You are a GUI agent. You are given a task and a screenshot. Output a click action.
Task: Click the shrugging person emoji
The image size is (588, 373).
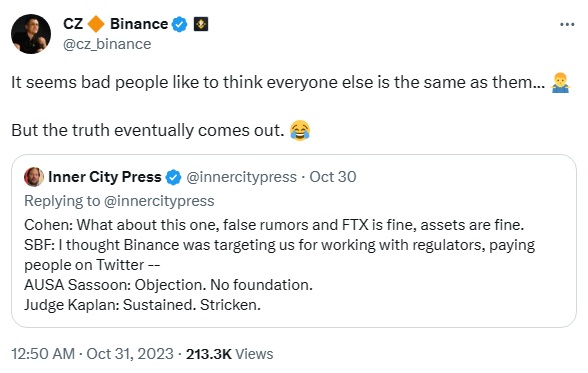pos(561,82)
